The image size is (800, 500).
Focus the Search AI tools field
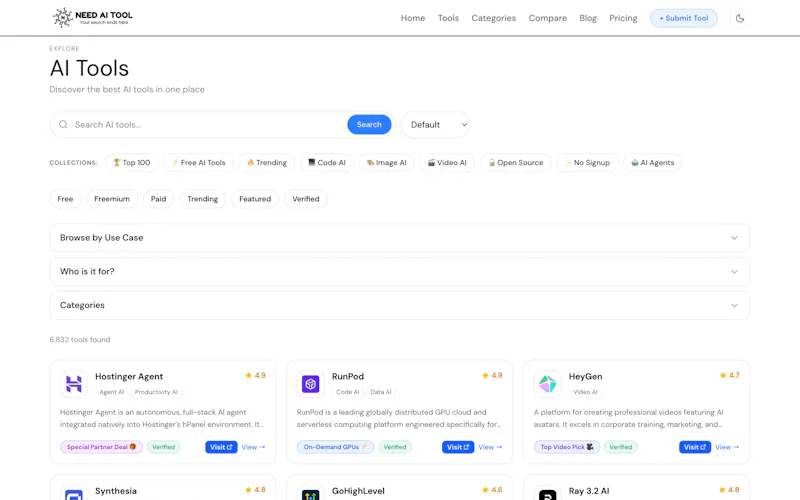pyautogui.click(x=207, y=124)
